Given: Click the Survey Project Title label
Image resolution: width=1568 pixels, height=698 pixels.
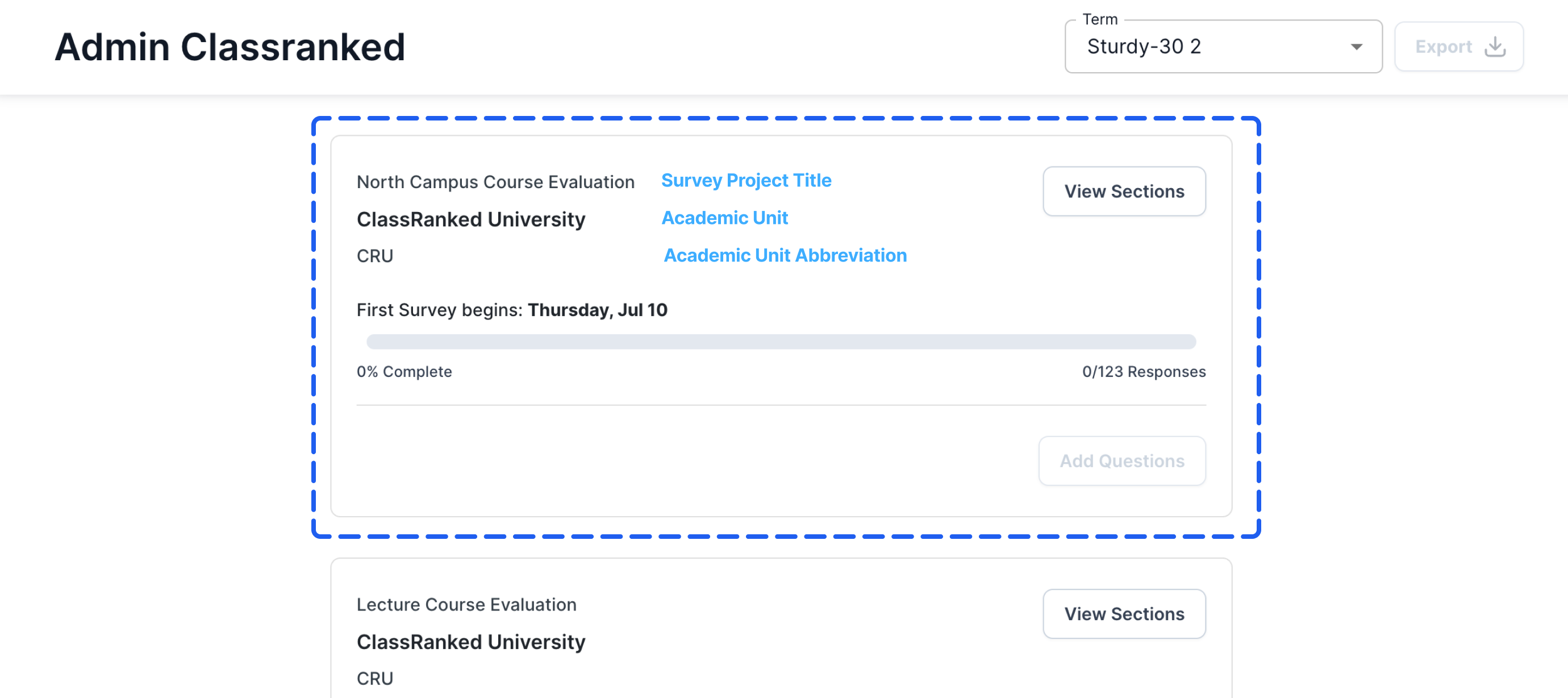Looking at the screenshot, I should pos(745,180).
